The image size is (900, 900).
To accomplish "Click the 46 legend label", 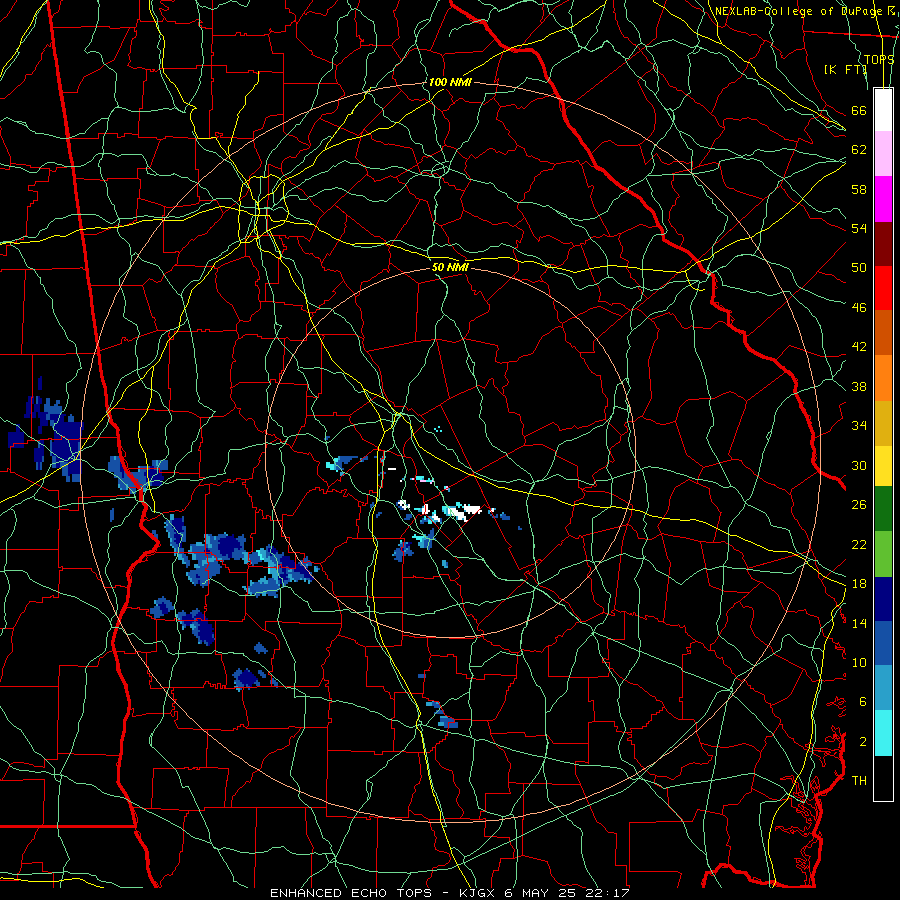I will click(859, 308).
